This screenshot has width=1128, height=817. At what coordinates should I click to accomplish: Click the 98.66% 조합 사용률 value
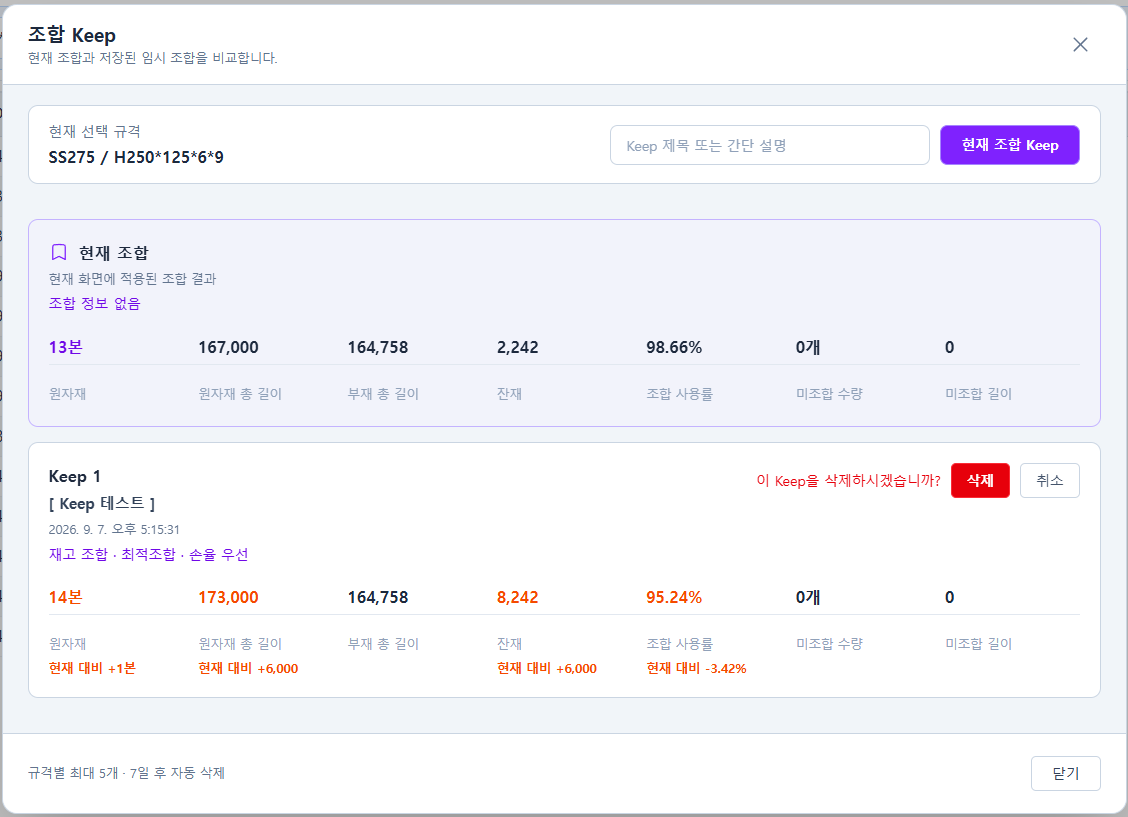(673, 347)
